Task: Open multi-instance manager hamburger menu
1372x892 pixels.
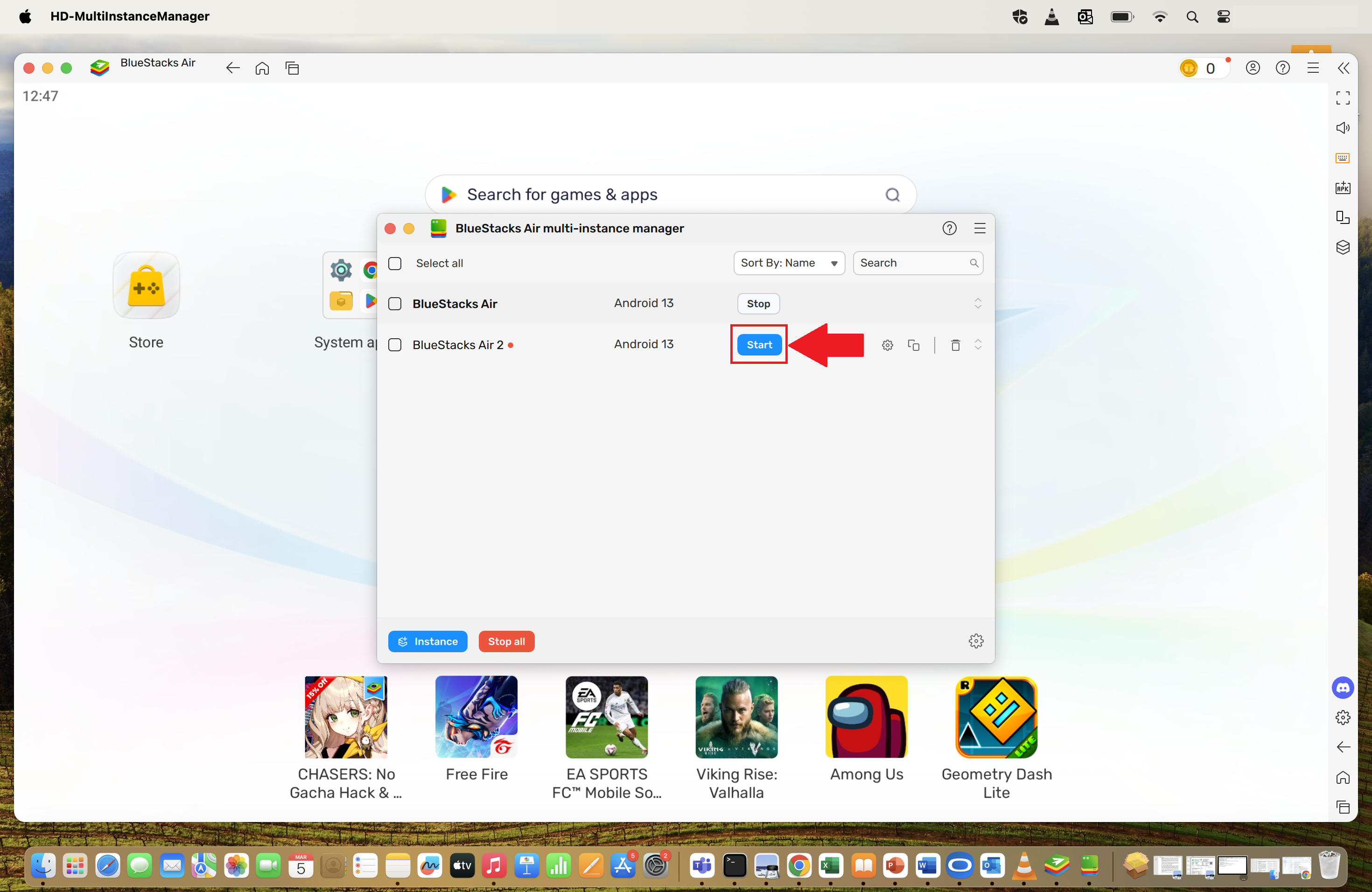Action: 980,228
